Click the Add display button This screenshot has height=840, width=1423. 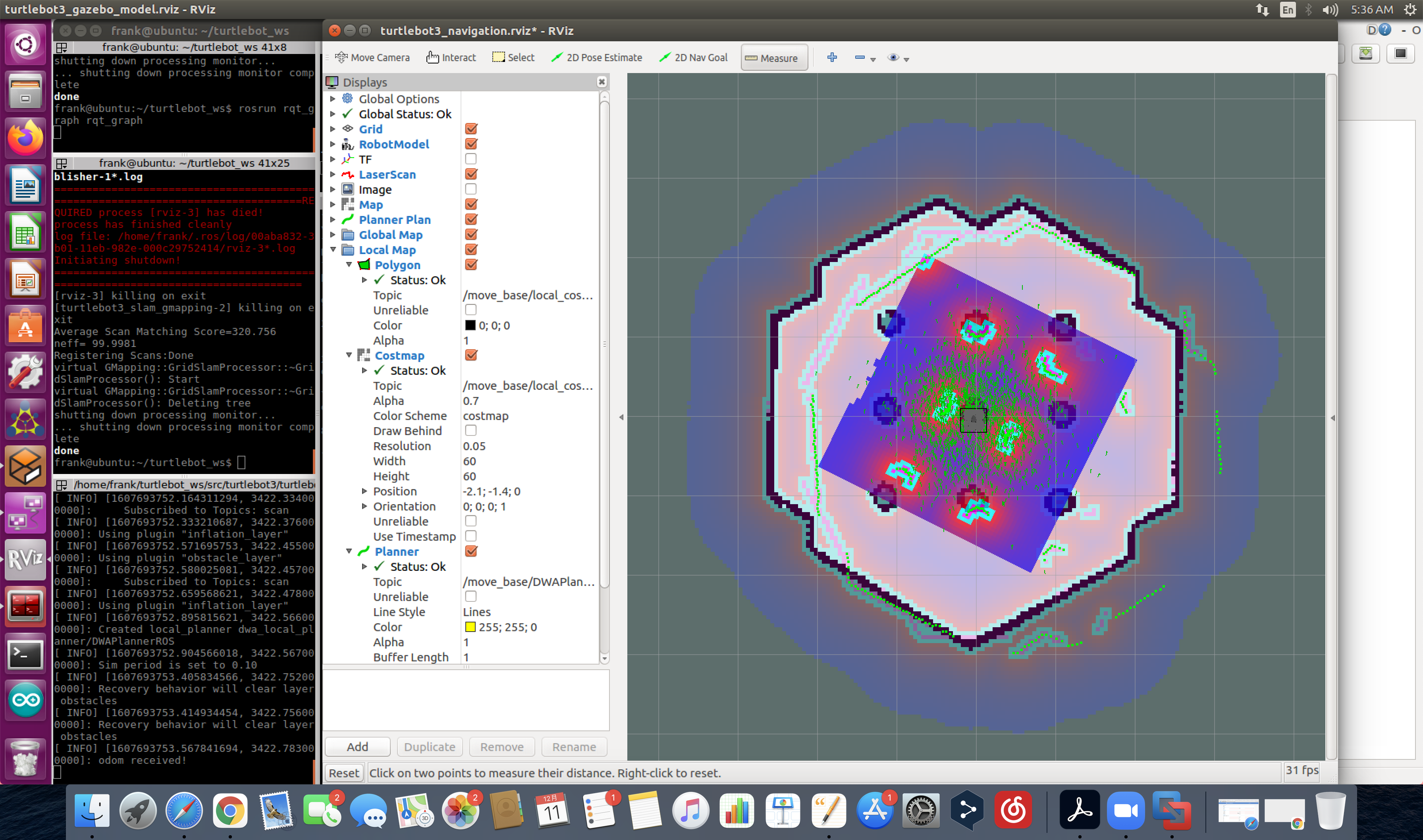(x=357, y=747)
